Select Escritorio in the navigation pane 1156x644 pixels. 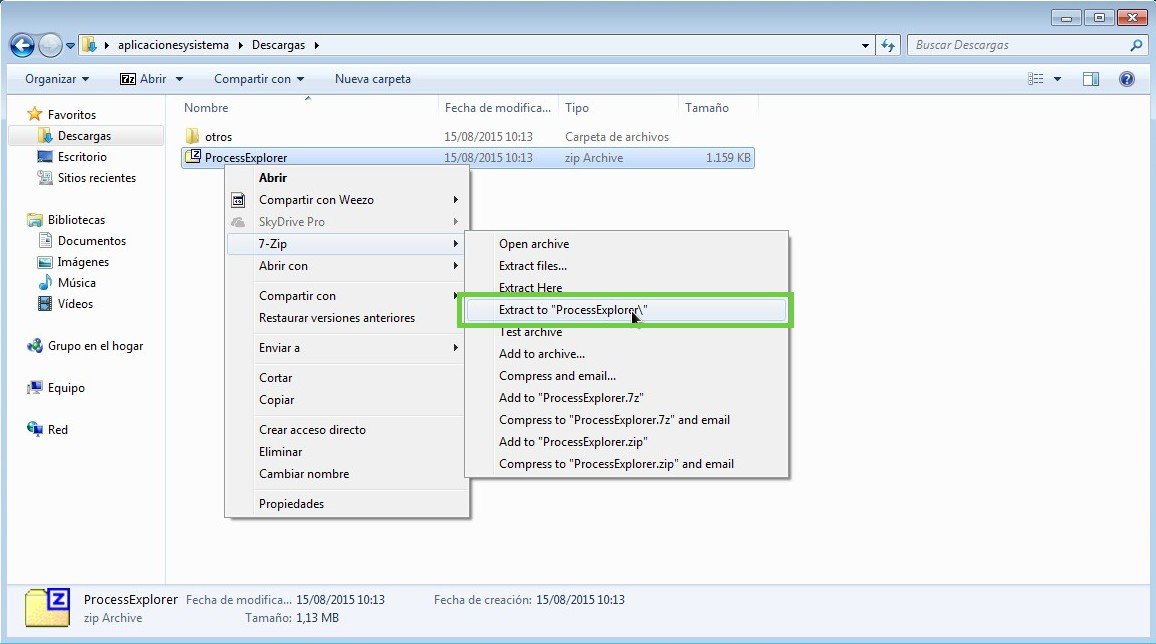[82, 156]
